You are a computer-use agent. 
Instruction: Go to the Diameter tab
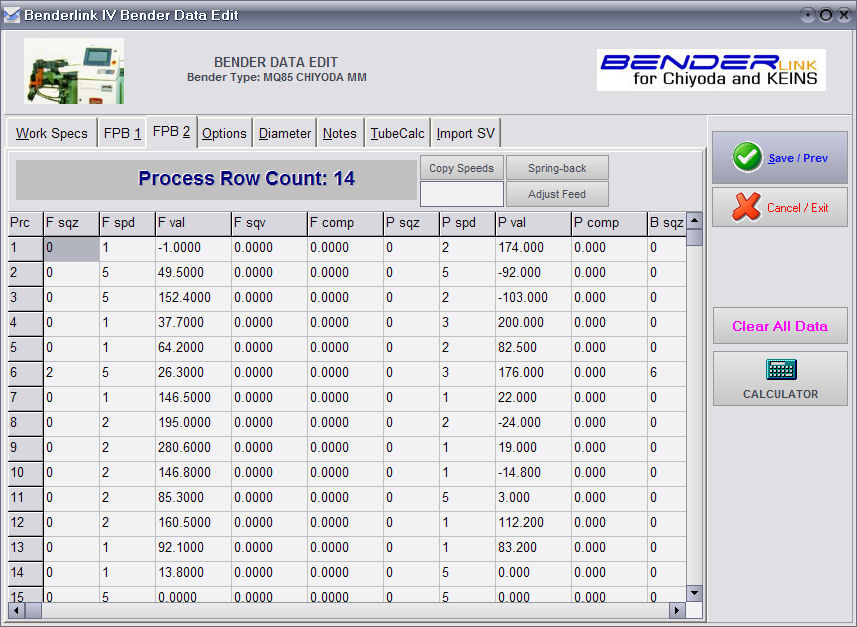click(285, 133)
